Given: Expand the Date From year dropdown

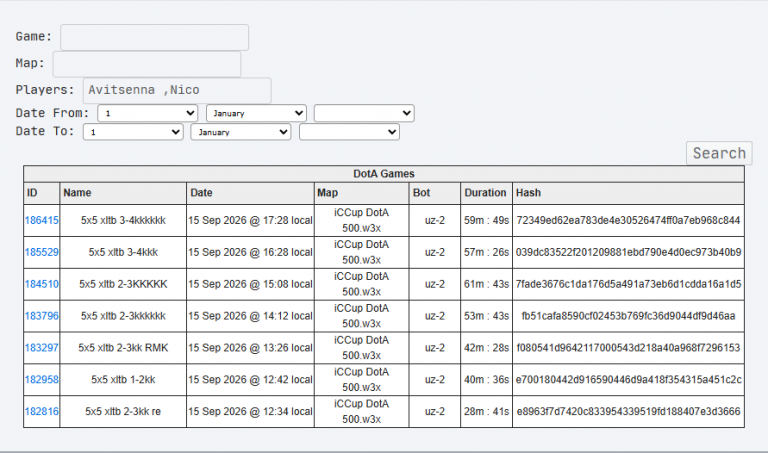Looking at the screenshot, I should [364, 113].
